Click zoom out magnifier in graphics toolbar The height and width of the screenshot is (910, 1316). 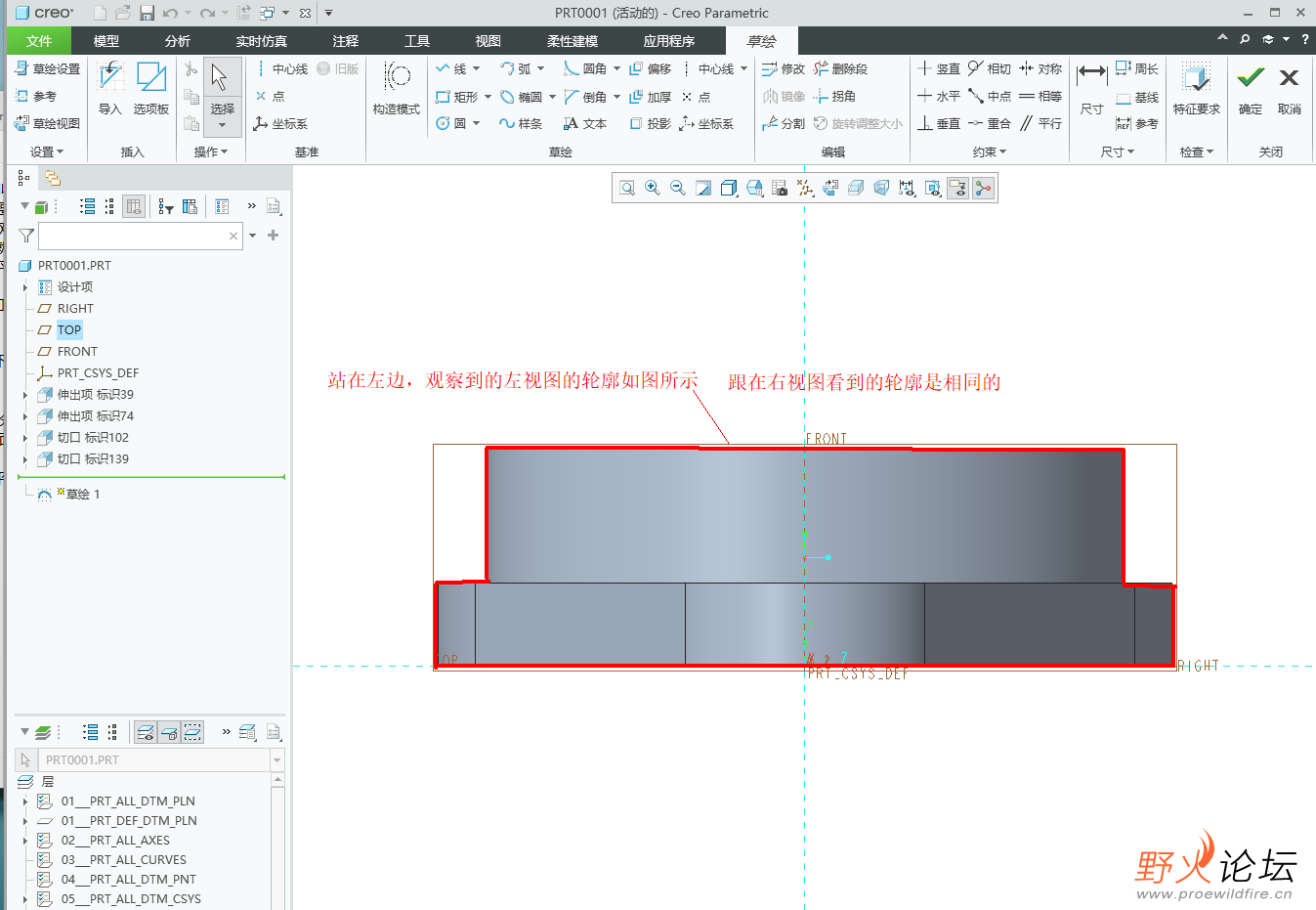click(678, 188)
